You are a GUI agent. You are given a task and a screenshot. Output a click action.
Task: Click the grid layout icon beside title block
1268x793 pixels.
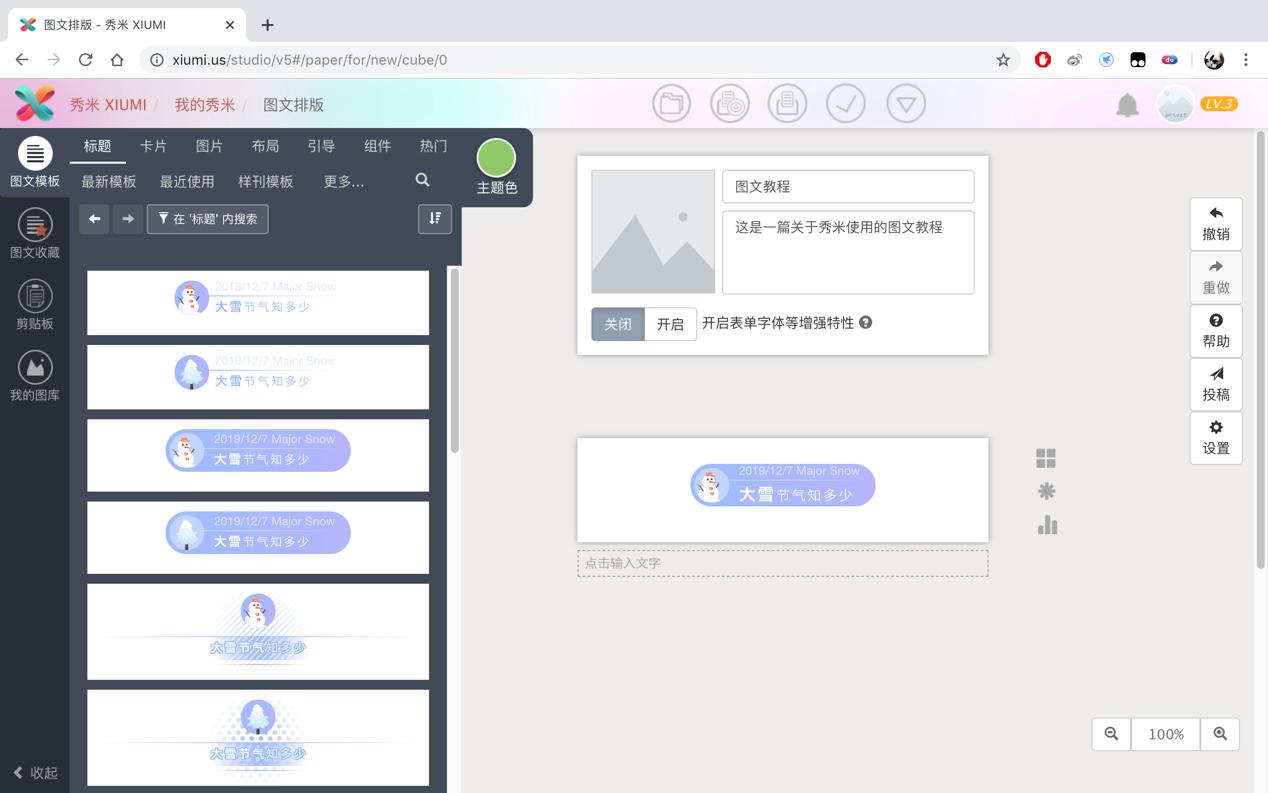(x=1046, y=458)
